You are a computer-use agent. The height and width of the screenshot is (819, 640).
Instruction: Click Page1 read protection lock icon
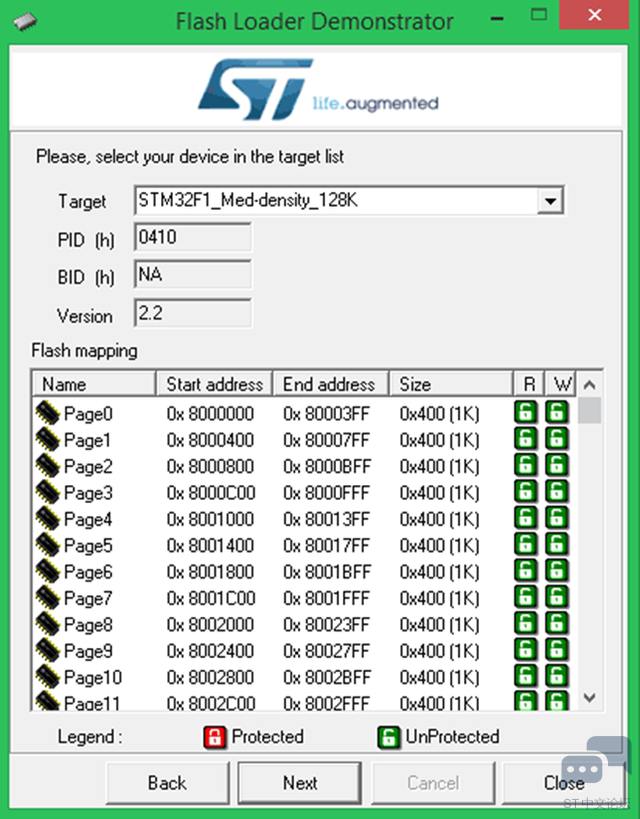click(x=526, y=438)
